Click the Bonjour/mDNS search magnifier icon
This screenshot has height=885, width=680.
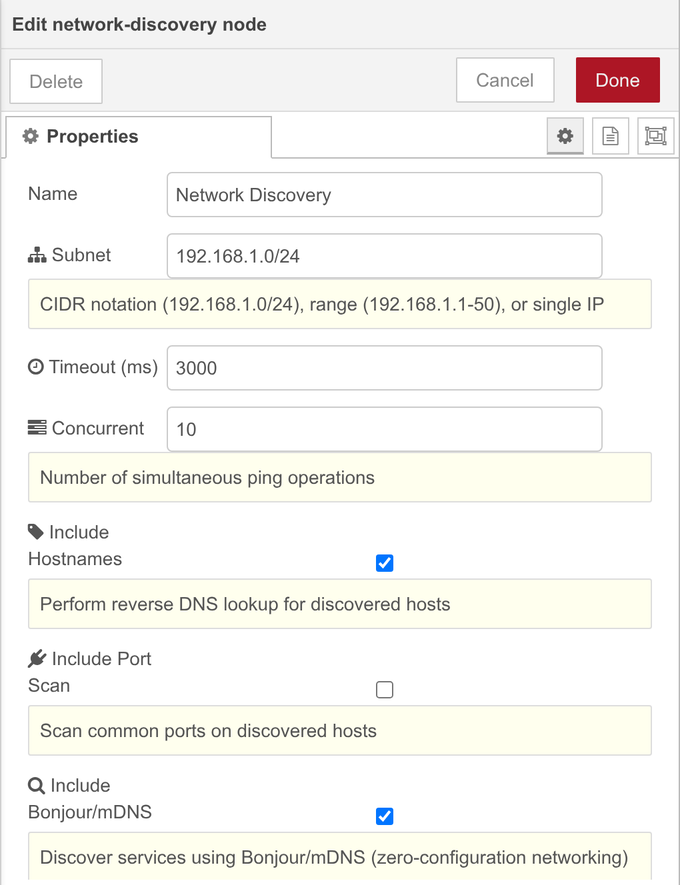(x=36, y=785)
